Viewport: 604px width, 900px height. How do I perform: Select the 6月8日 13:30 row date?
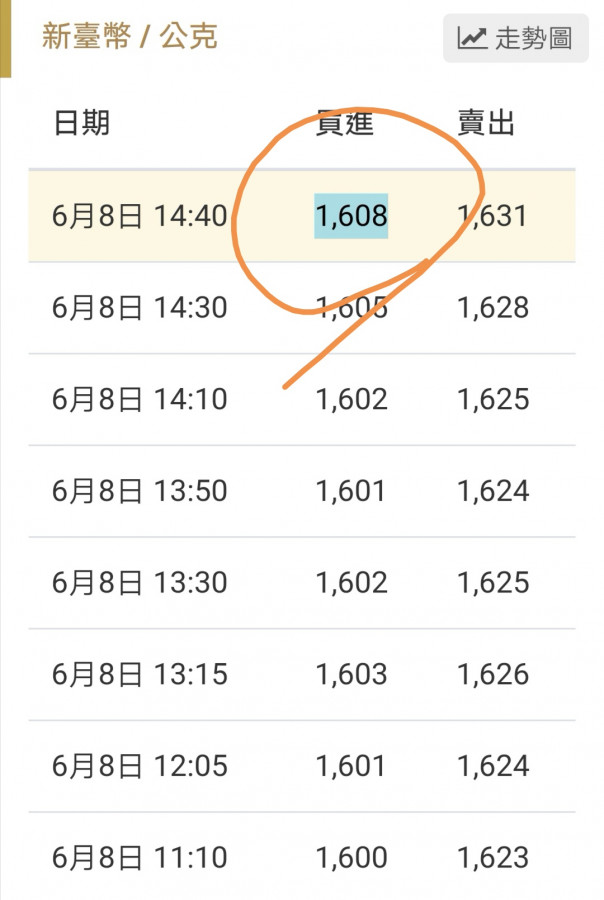click(x=140, y=583)
